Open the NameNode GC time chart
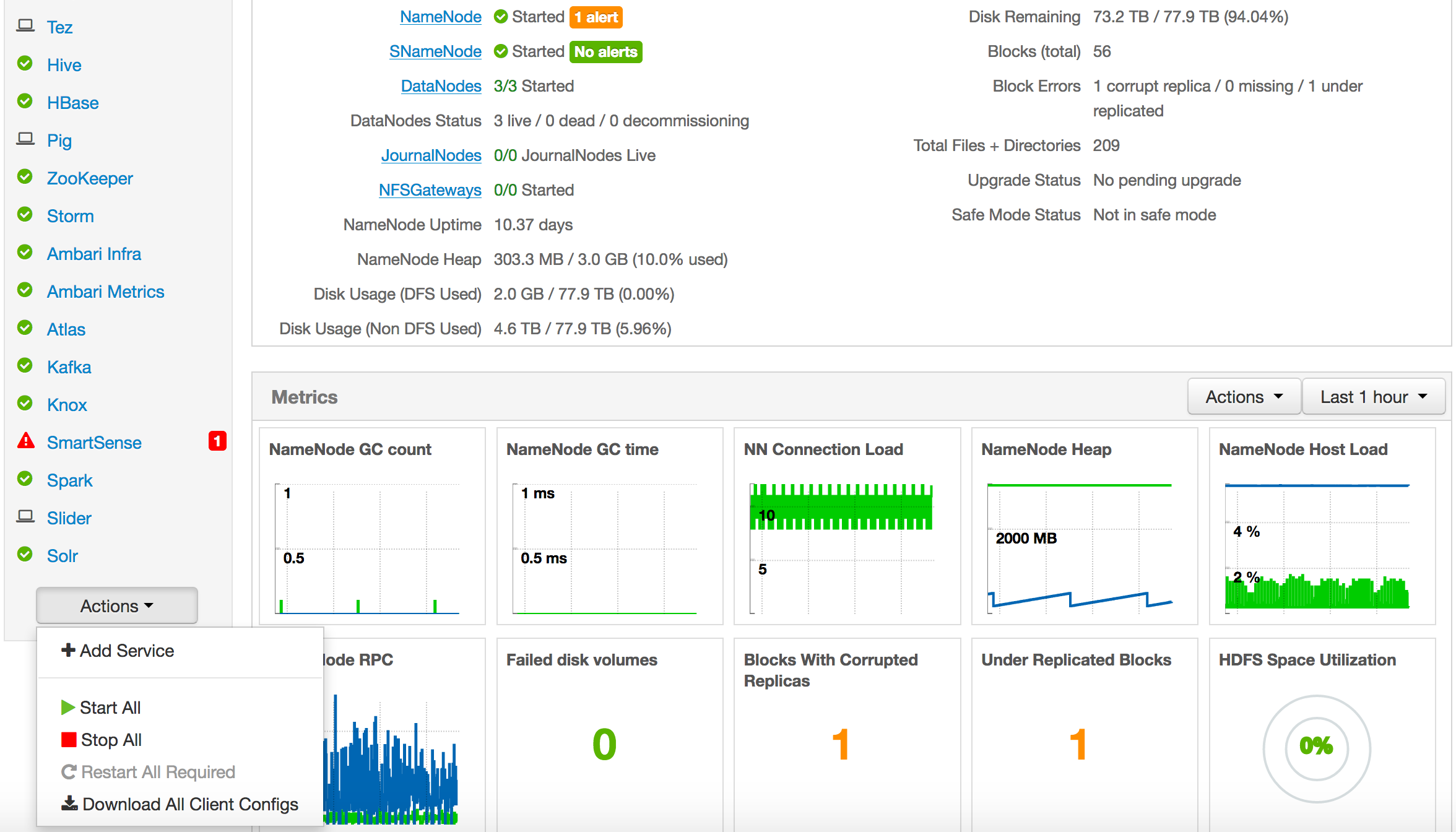The image size is (1456, 832). tap(610, 526)
